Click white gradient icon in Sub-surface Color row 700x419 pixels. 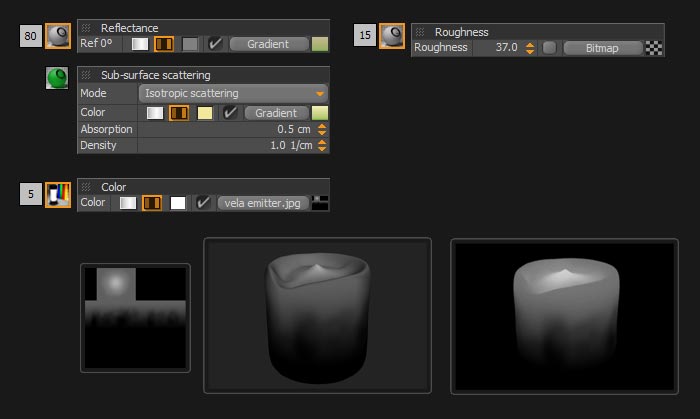point(155,113)
